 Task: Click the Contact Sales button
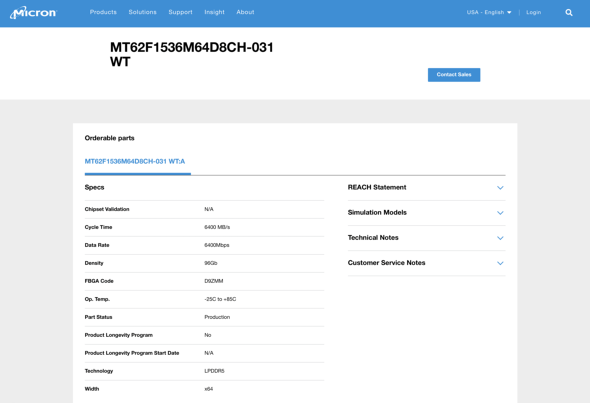click(454, 75)
